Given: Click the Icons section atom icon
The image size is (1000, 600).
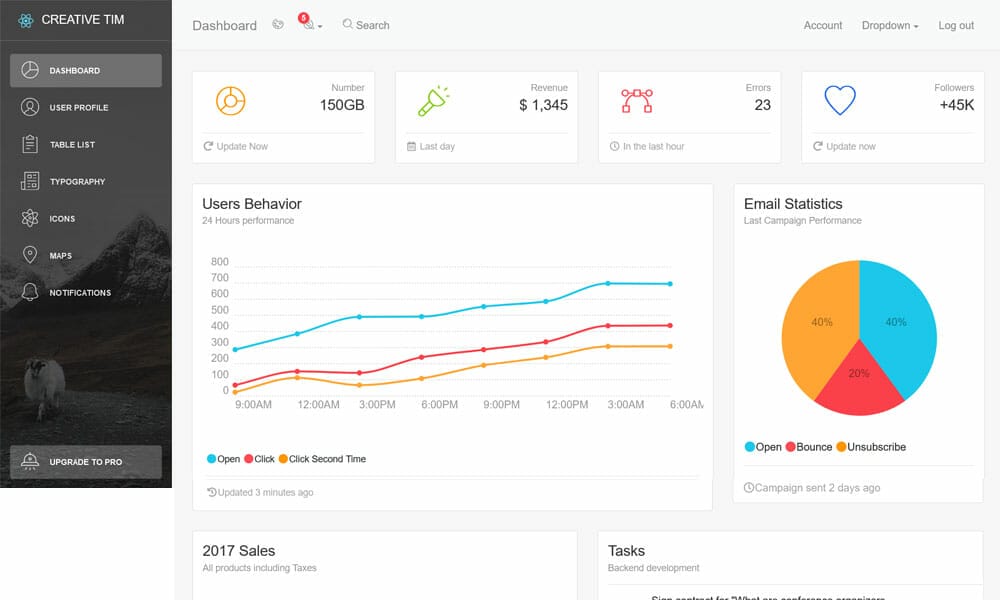Looking at the screenshot, I should (x=30, y=218).
